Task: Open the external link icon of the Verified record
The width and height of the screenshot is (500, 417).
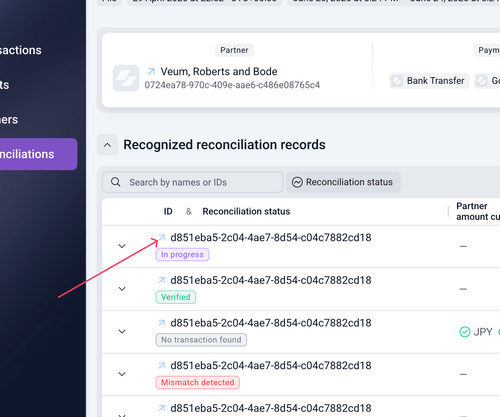Action: (162, 280)
